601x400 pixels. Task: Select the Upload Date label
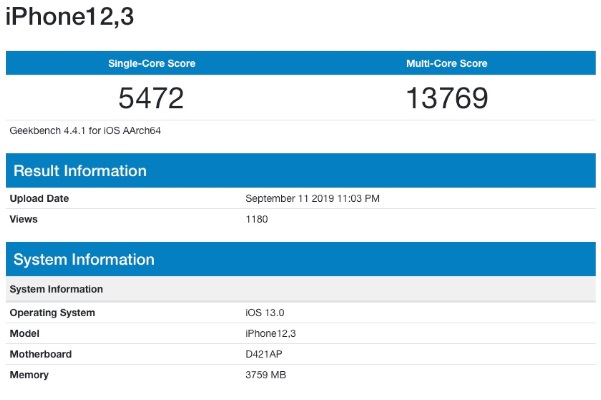(x=39, y=198)
